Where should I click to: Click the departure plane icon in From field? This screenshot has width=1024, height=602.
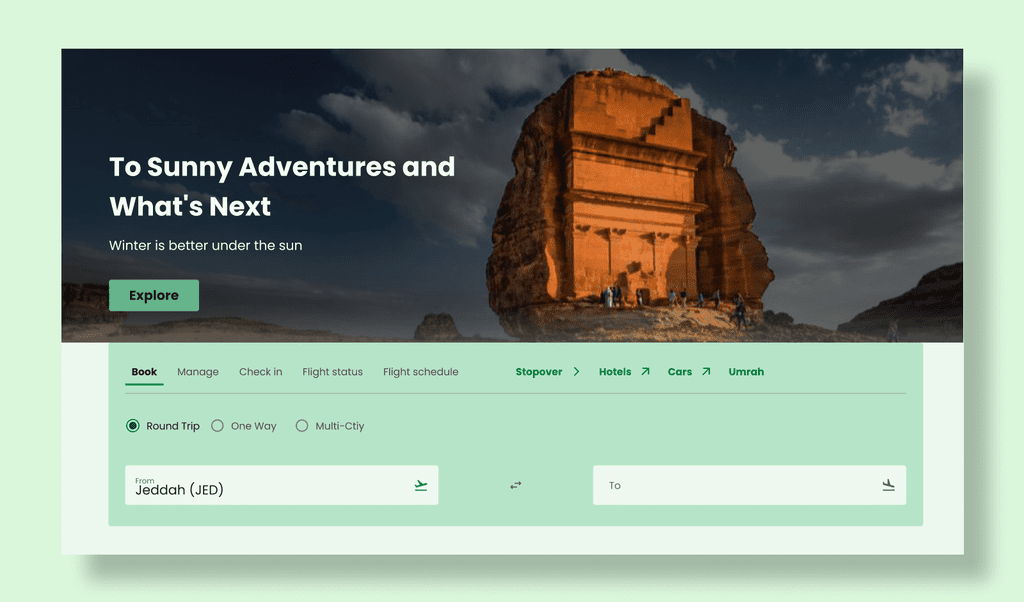click(x=421, y=485)
